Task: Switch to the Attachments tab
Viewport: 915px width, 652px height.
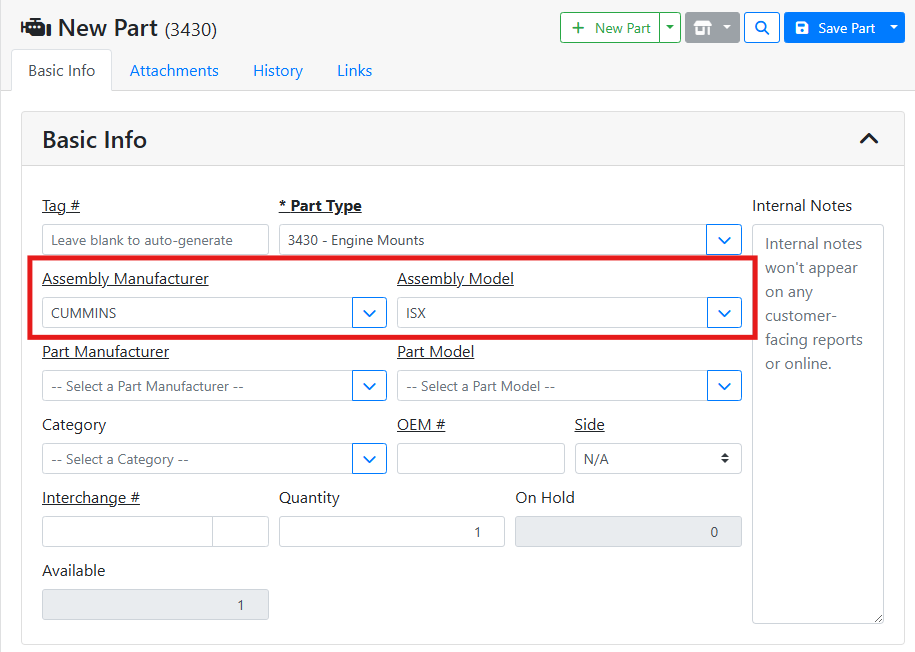Action: (174, 71)
